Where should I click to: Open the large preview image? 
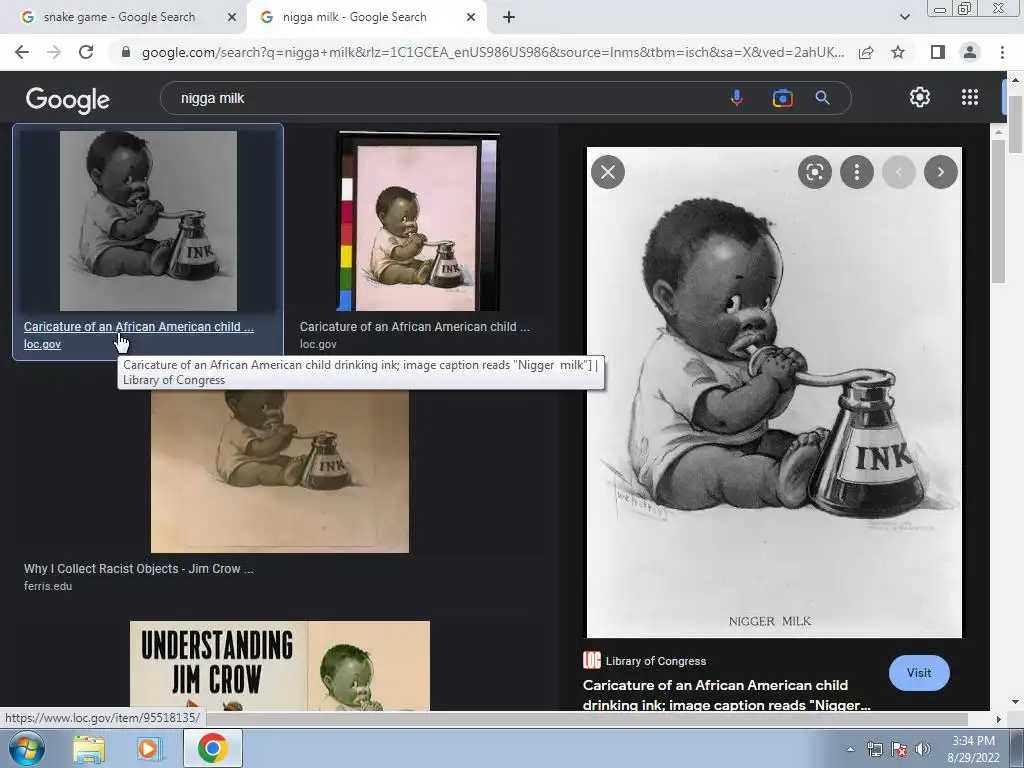click(774, 392)
